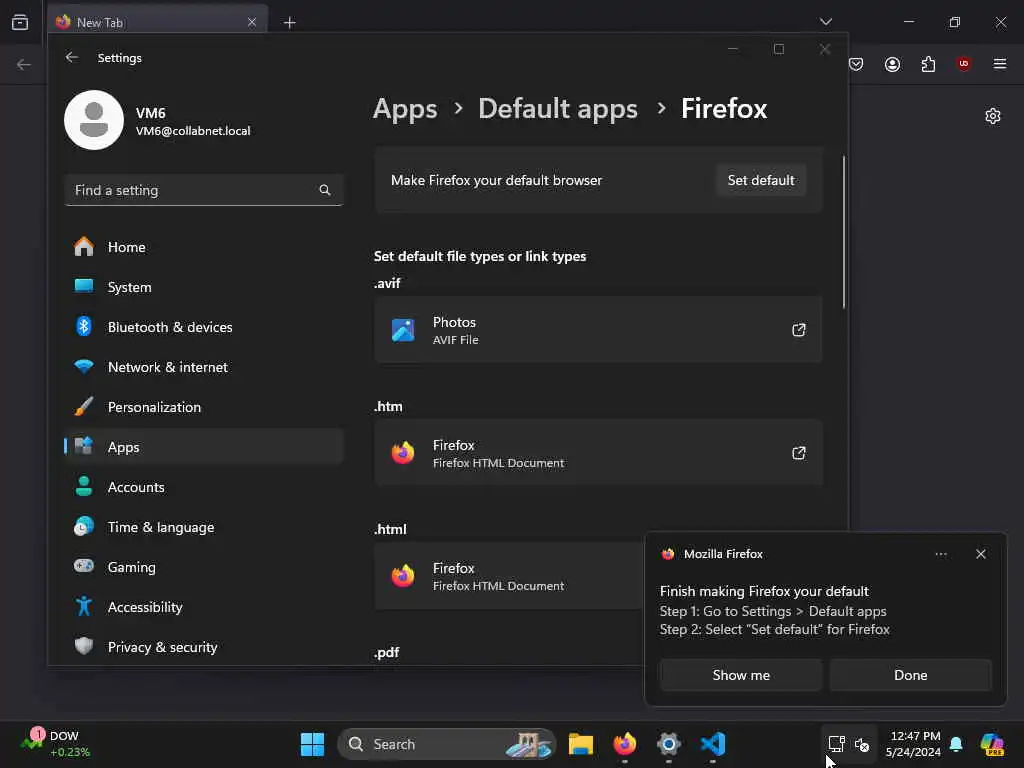The image size is (1024, 768).
Task: Go to Apps breadcrumb
Action: [405, 108]
